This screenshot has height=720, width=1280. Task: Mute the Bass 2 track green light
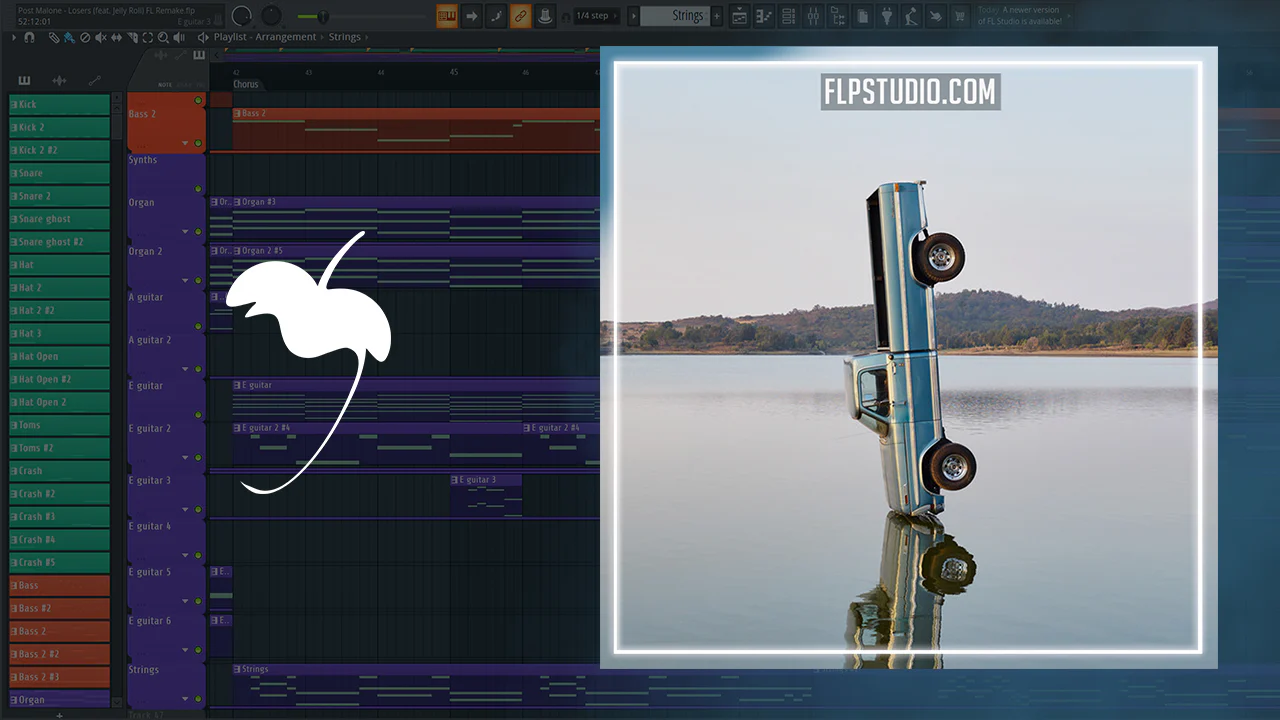click(198, 143)
